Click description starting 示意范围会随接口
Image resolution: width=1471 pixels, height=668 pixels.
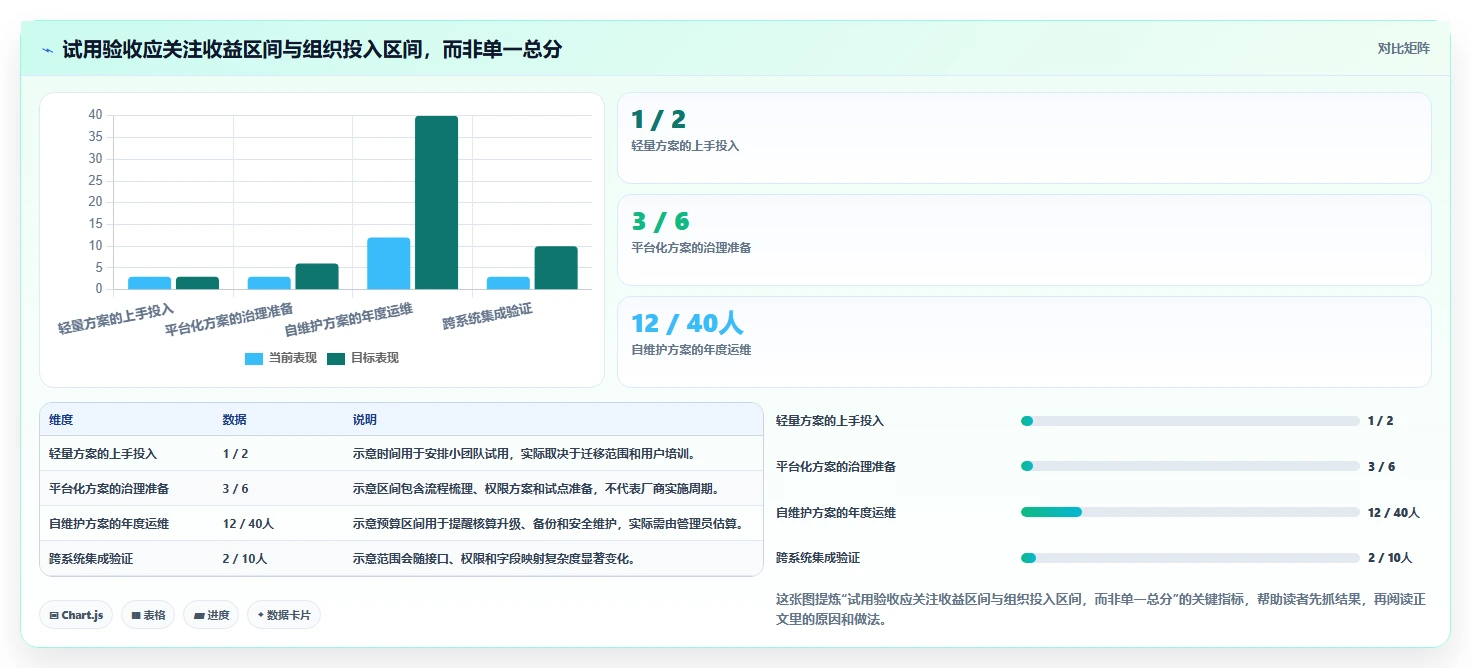[x=493, y=559]
